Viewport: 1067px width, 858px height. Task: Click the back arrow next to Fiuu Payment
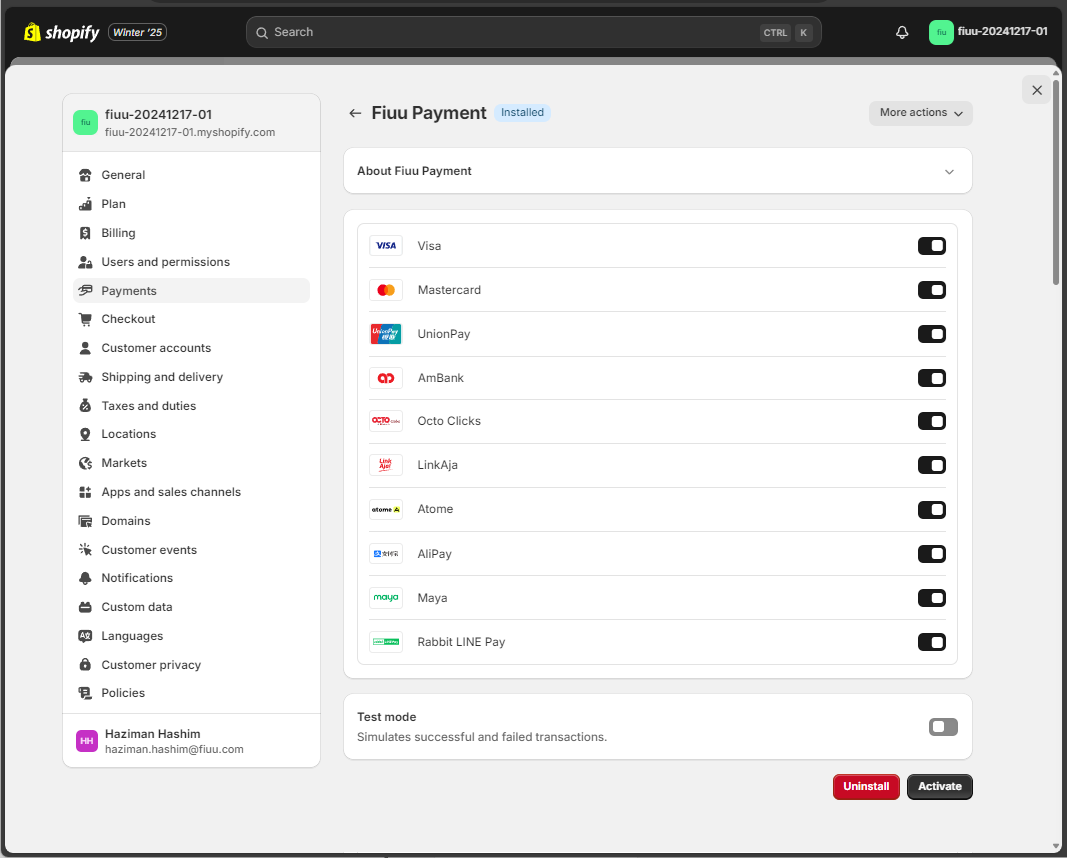[x=355, y=113]
